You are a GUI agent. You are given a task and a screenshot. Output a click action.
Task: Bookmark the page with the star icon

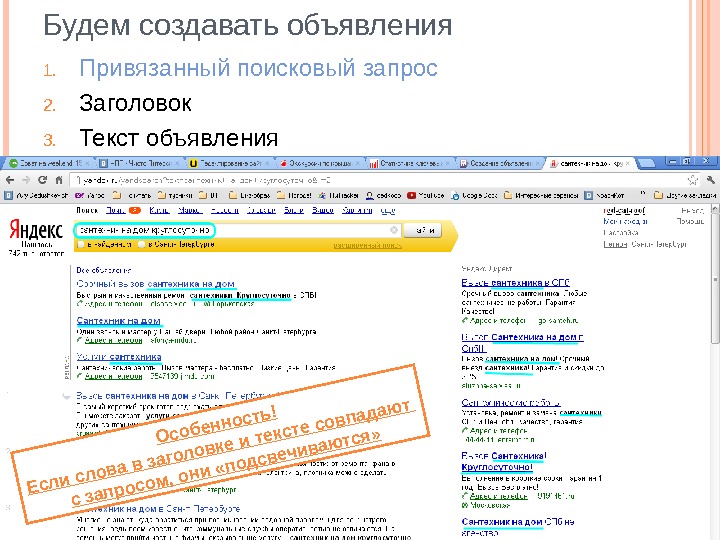tap(692, 180)
